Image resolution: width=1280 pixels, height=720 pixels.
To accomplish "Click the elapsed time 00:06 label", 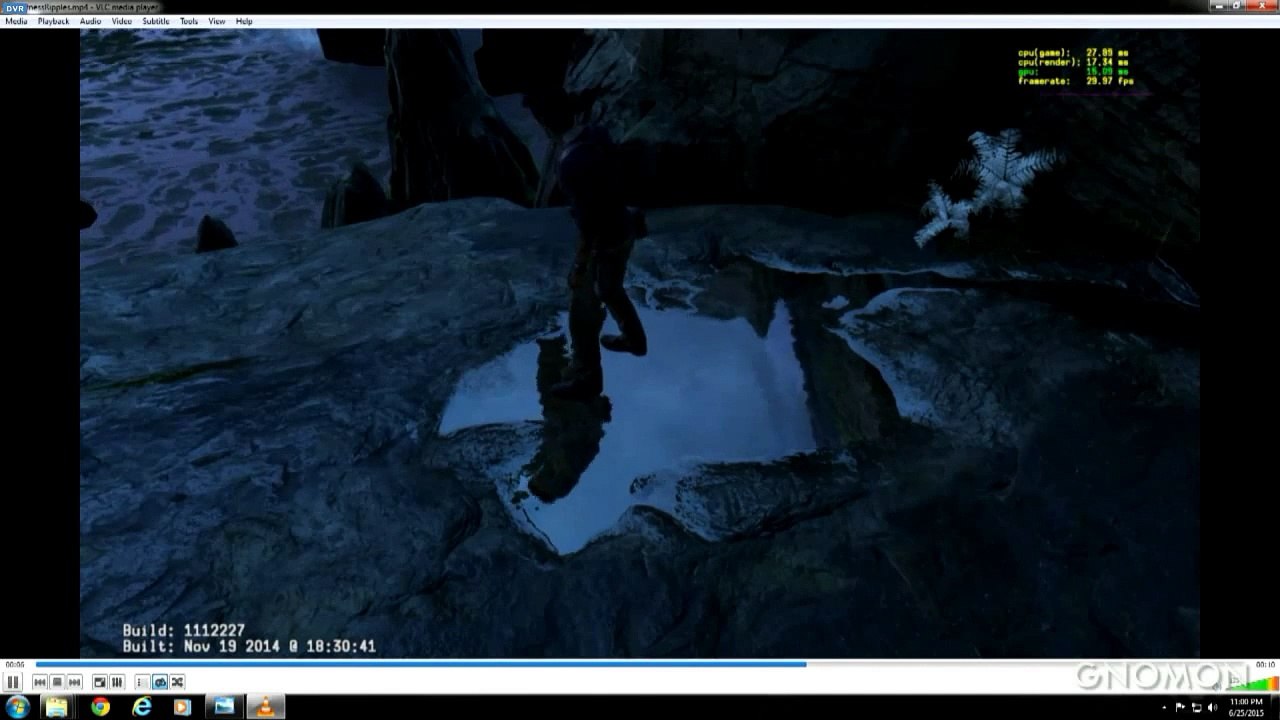I will (15, 664).
